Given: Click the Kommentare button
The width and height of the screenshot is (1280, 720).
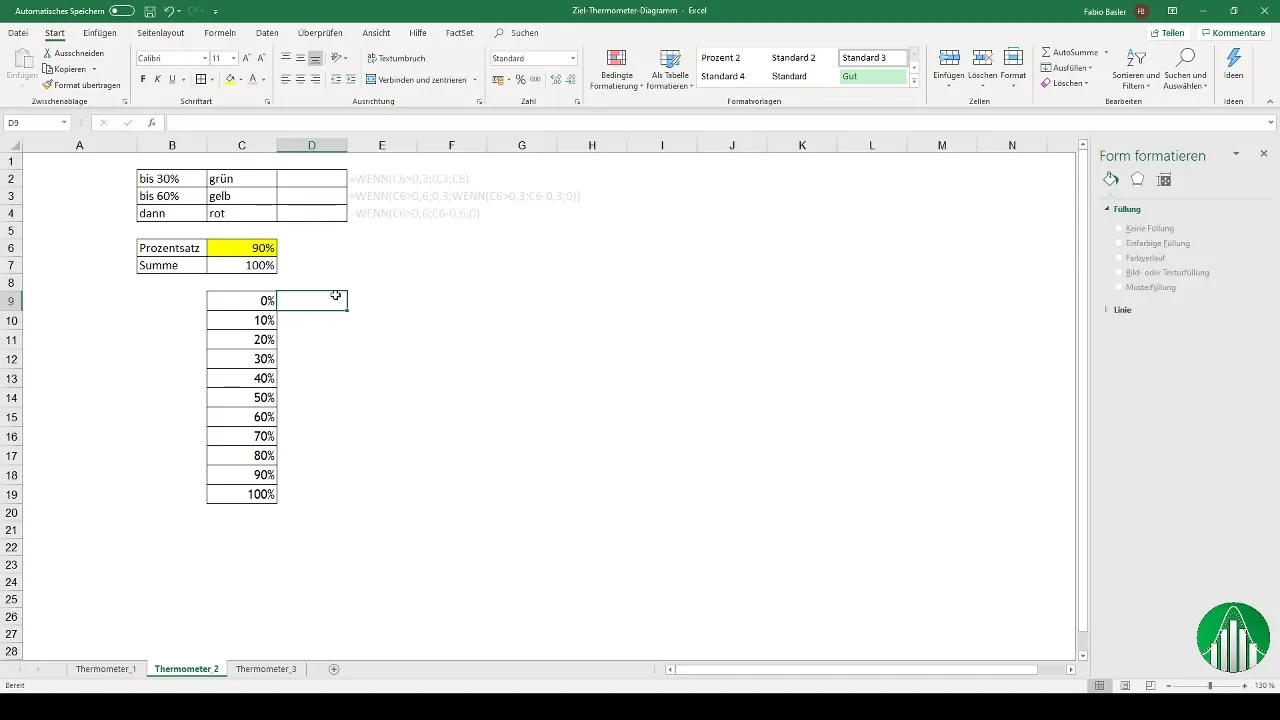Looking at the screenshot, I should (1233, 33).
